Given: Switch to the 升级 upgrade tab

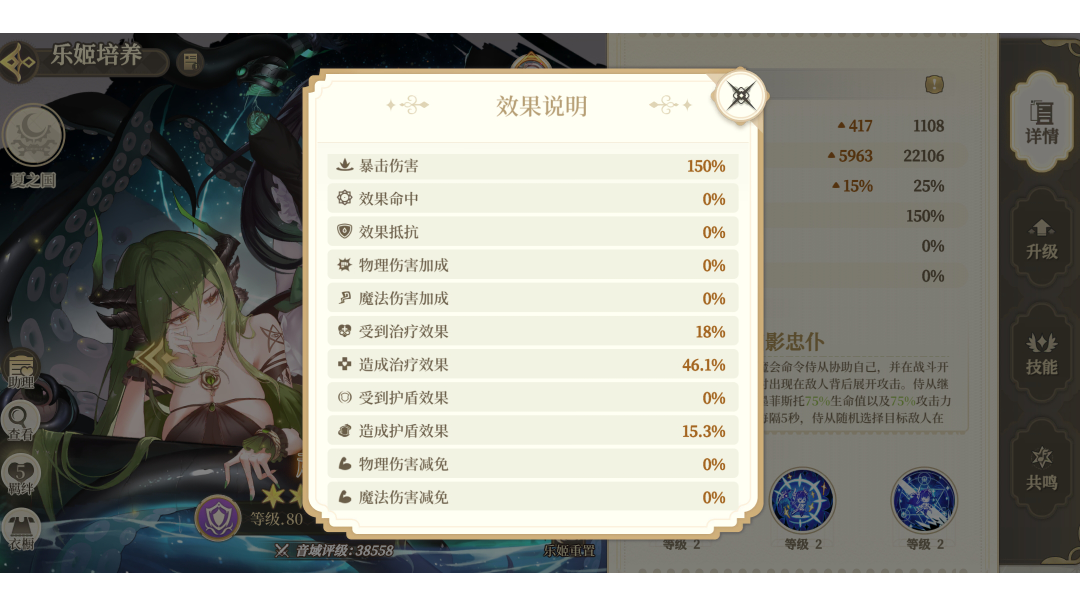Looking at the screenshot, I should pyautogui.click(x=1041, y=238).
